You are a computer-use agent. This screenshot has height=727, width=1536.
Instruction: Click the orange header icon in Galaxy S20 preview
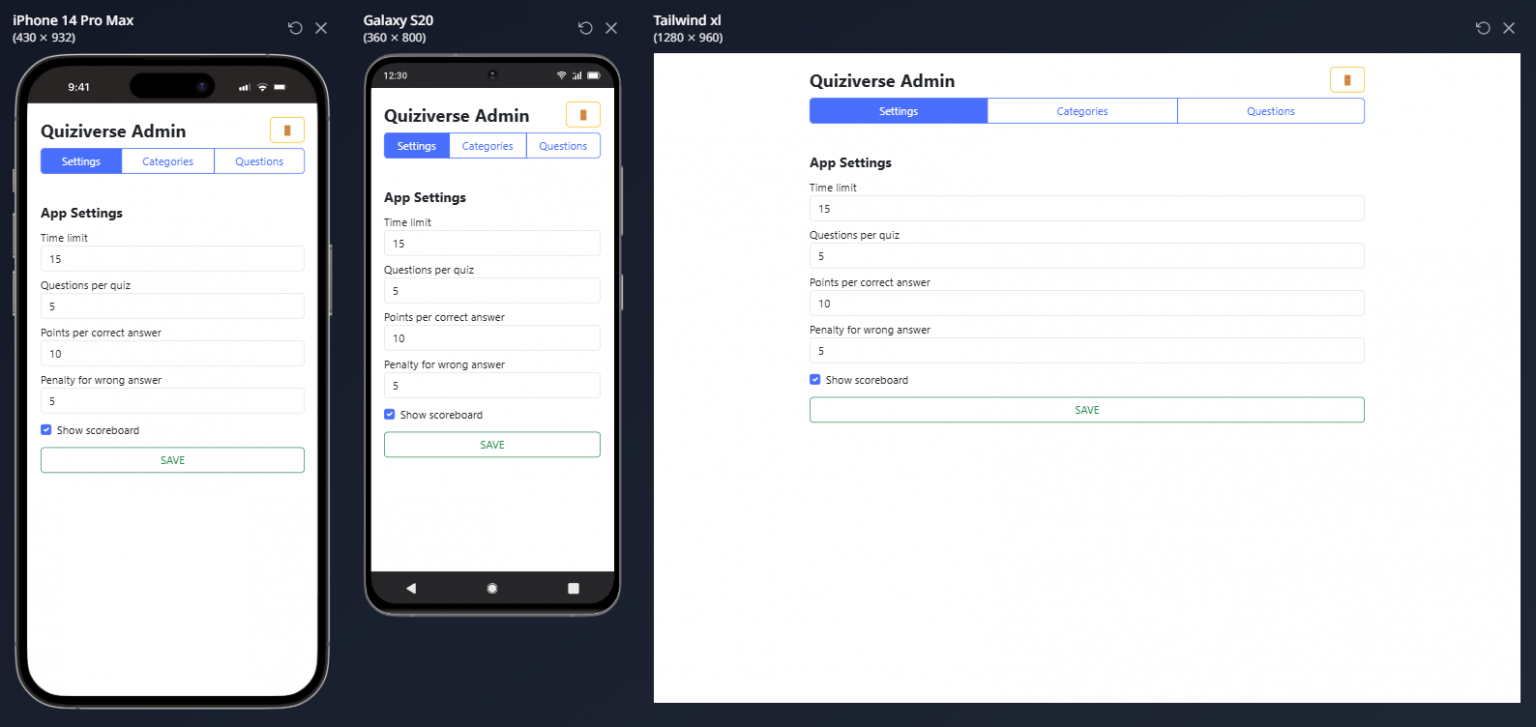tap(583, 114)
